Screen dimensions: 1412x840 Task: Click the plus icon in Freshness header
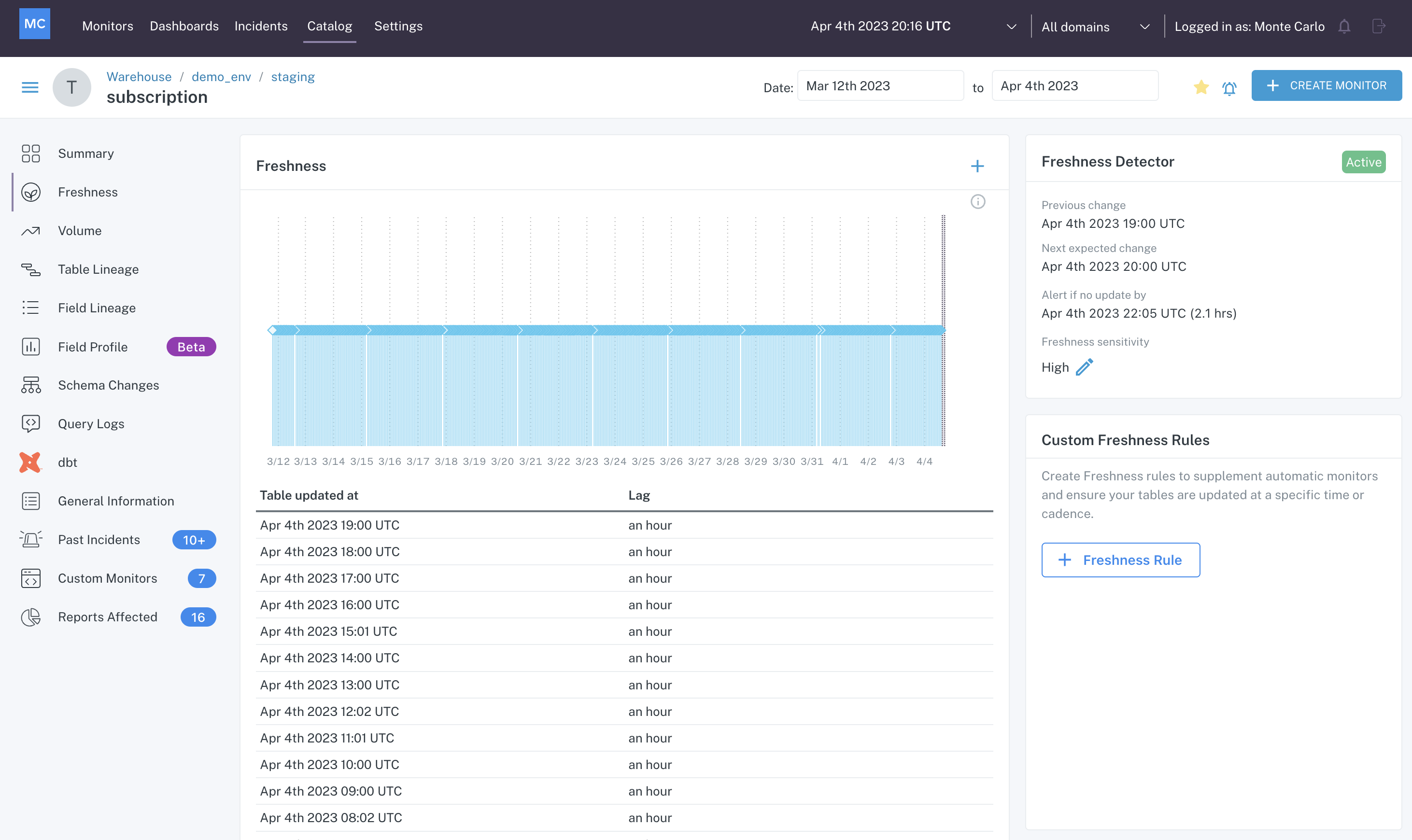tap(977, 166)
